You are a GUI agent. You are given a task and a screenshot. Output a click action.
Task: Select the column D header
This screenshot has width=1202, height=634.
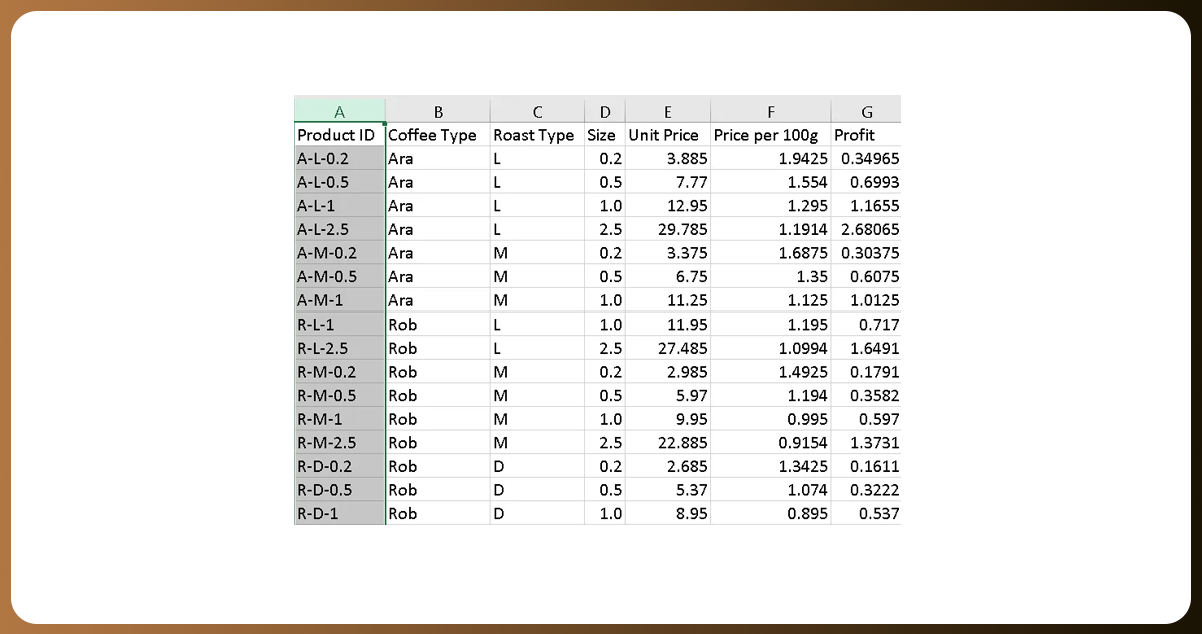[x=604, y=111]
